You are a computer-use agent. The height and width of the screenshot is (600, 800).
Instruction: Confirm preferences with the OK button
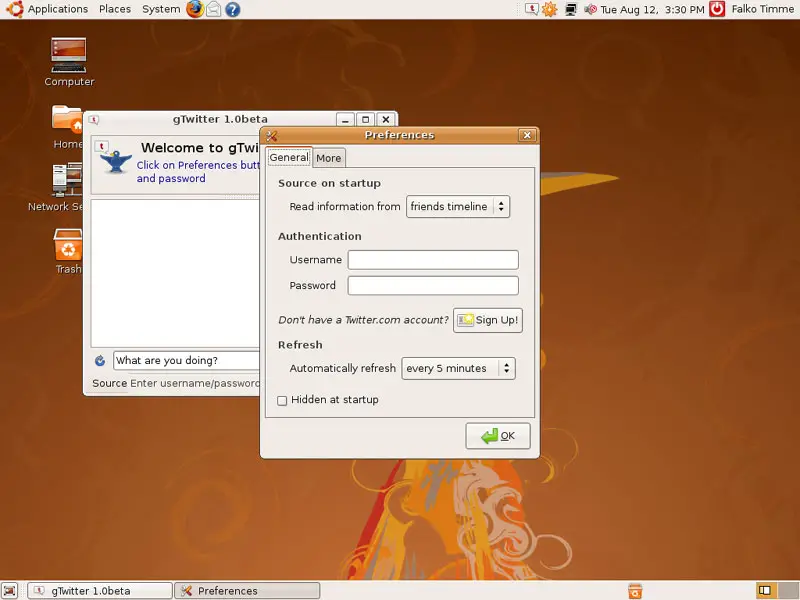click(498, 436)
